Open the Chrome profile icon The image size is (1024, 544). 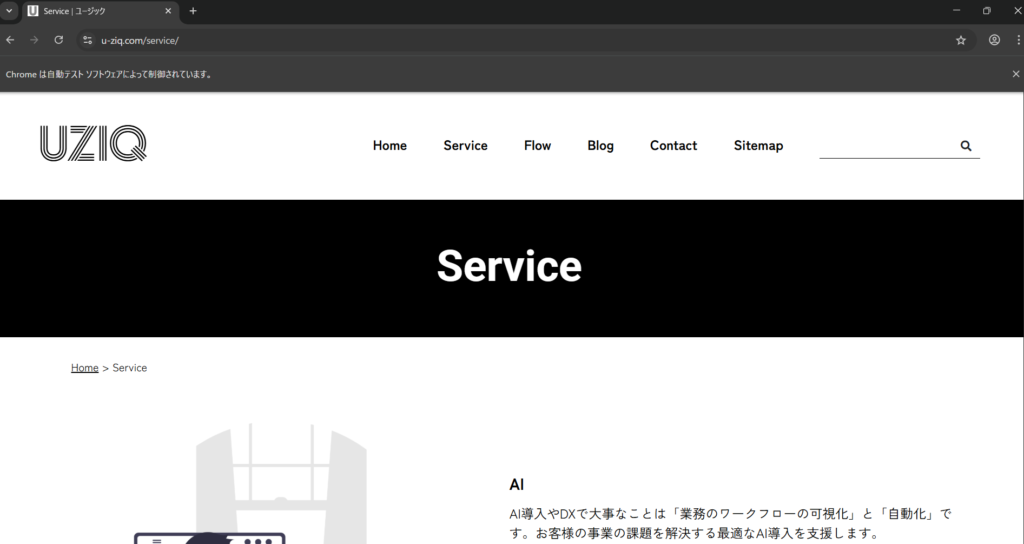point(994,40)
